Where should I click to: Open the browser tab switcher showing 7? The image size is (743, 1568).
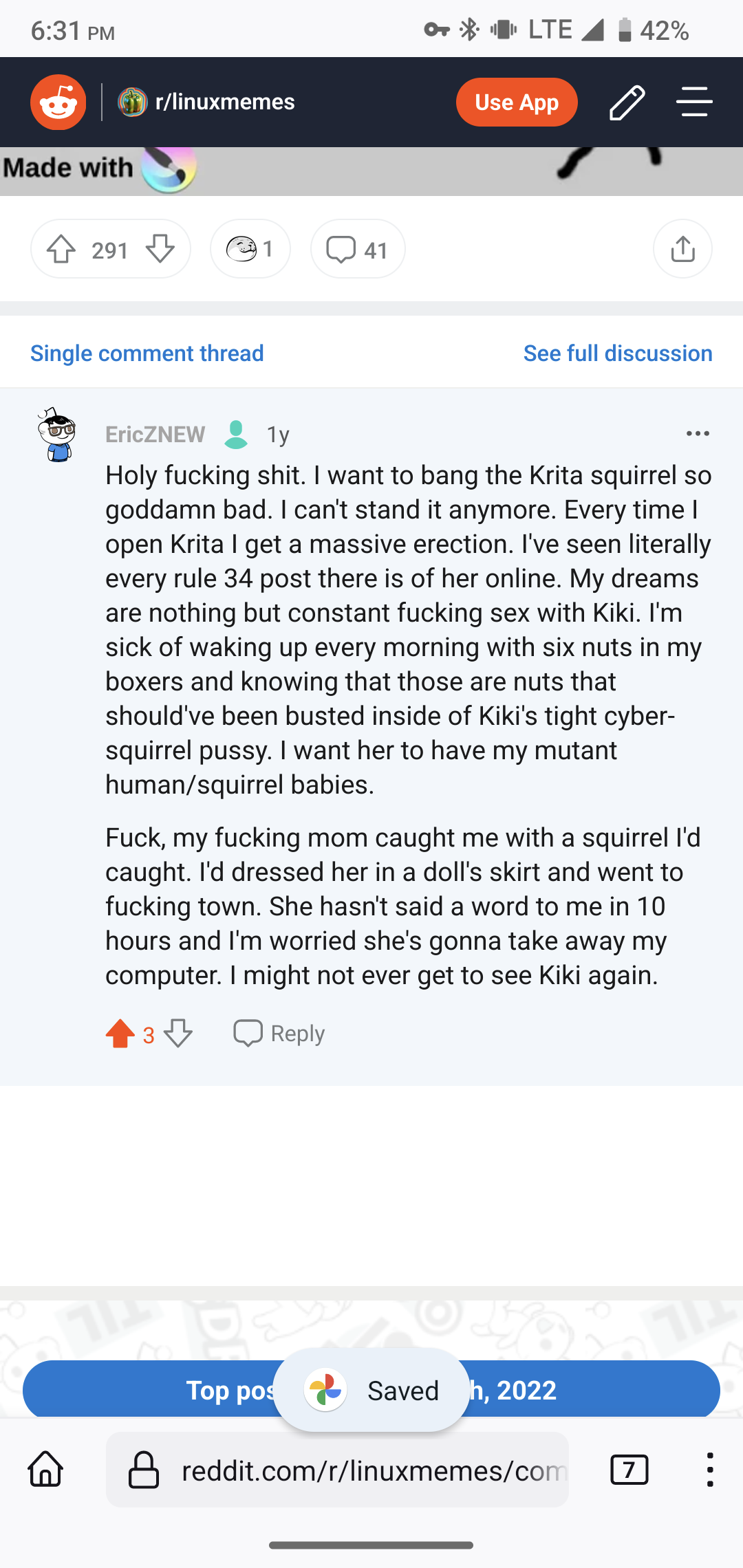[x=629, y=1470]
